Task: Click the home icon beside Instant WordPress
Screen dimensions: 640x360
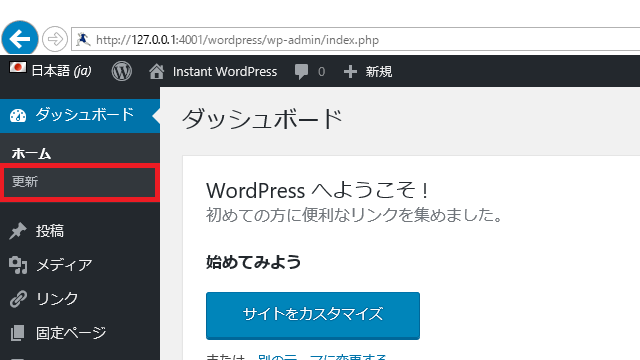Action: pos(156,72)
